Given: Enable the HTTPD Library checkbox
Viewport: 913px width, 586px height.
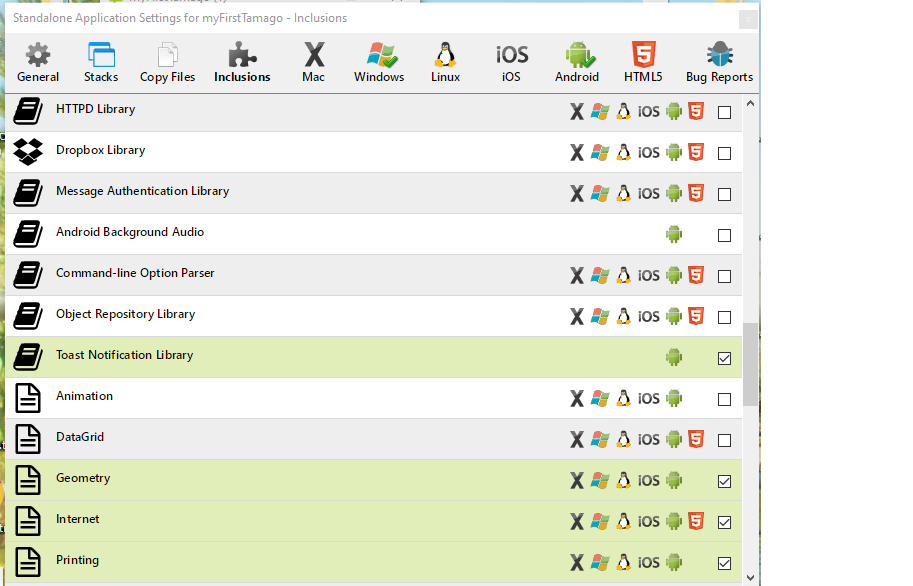Looking at the screenshot, I should (724, 113).
